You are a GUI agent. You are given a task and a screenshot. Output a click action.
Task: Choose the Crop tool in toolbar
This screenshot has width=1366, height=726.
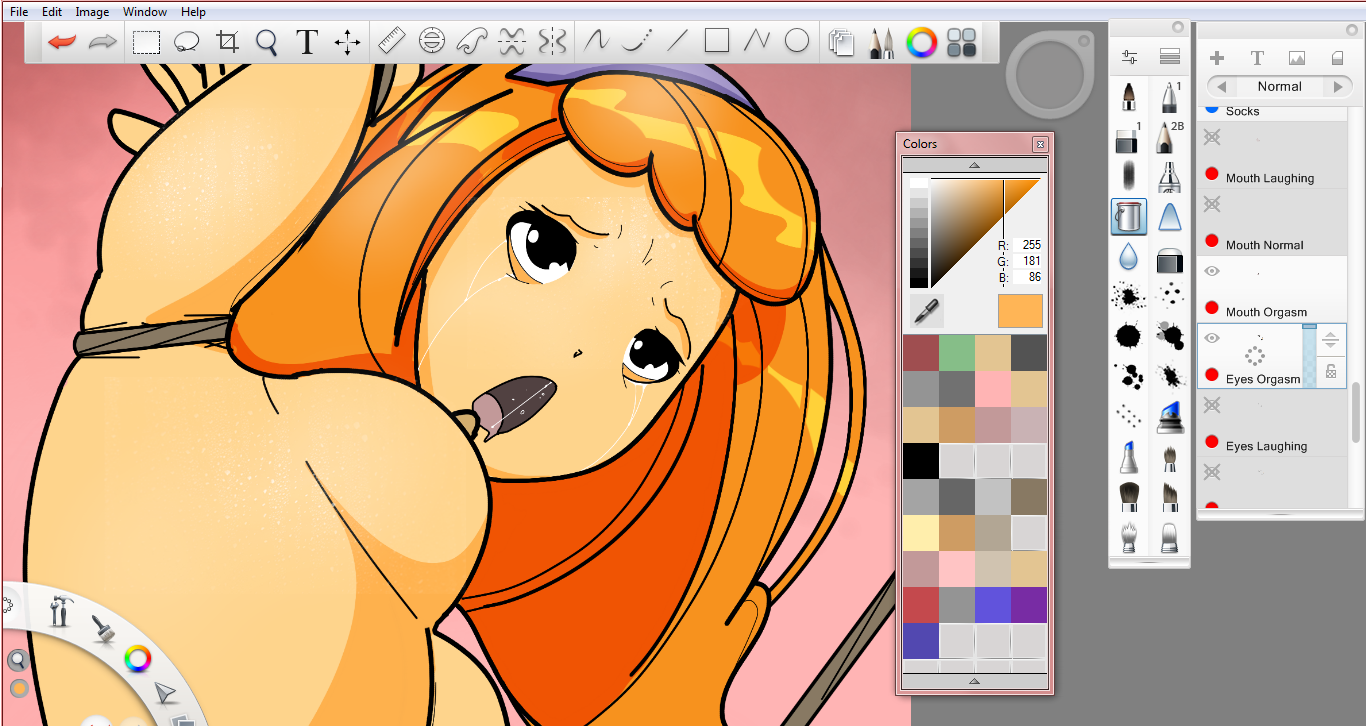(x=228, y=42)
